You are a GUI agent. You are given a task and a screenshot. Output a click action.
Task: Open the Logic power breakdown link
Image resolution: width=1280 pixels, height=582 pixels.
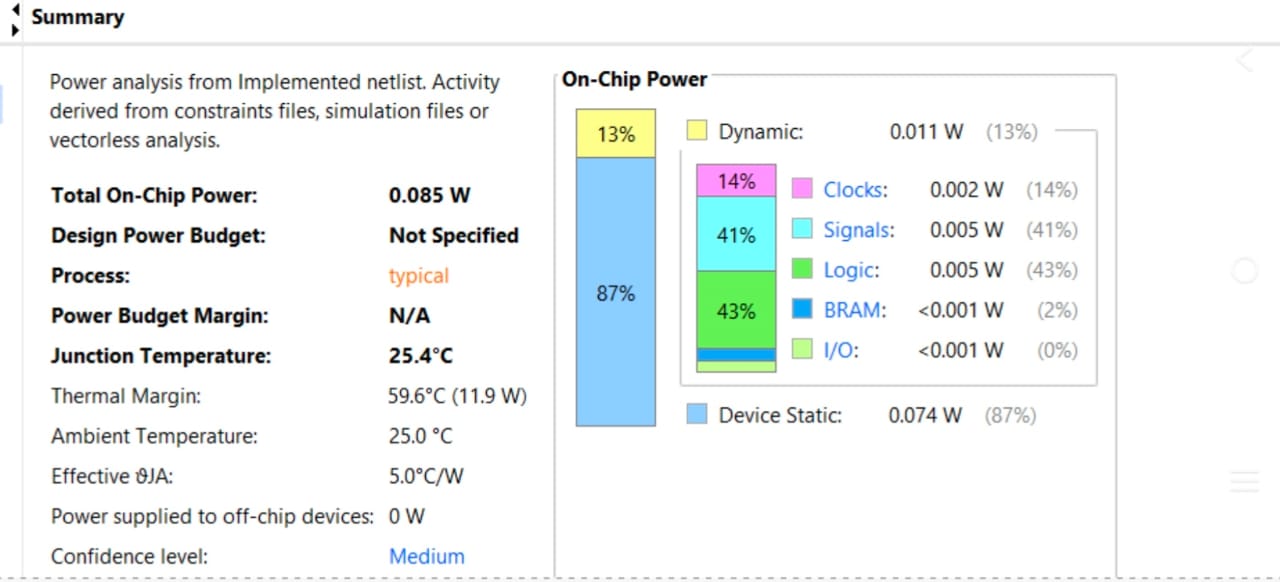[x=849, y=270]
